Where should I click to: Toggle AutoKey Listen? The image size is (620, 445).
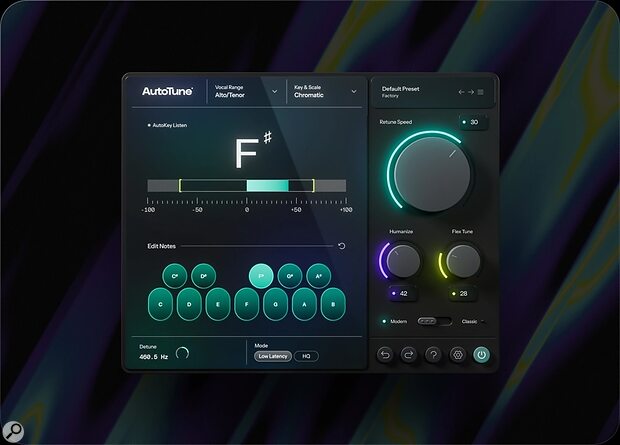click(167, 125)
